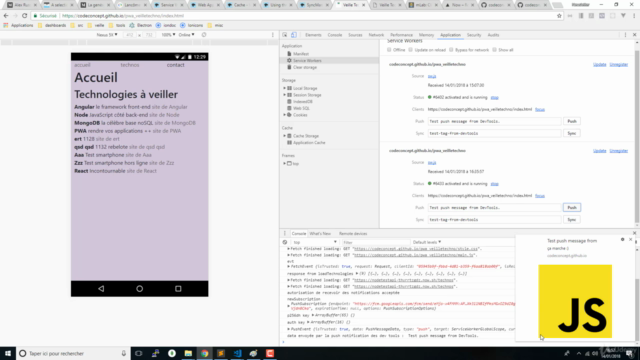Screen dimensions: 640x360
Task: Clear the console with clear icon
Action: 285,242
